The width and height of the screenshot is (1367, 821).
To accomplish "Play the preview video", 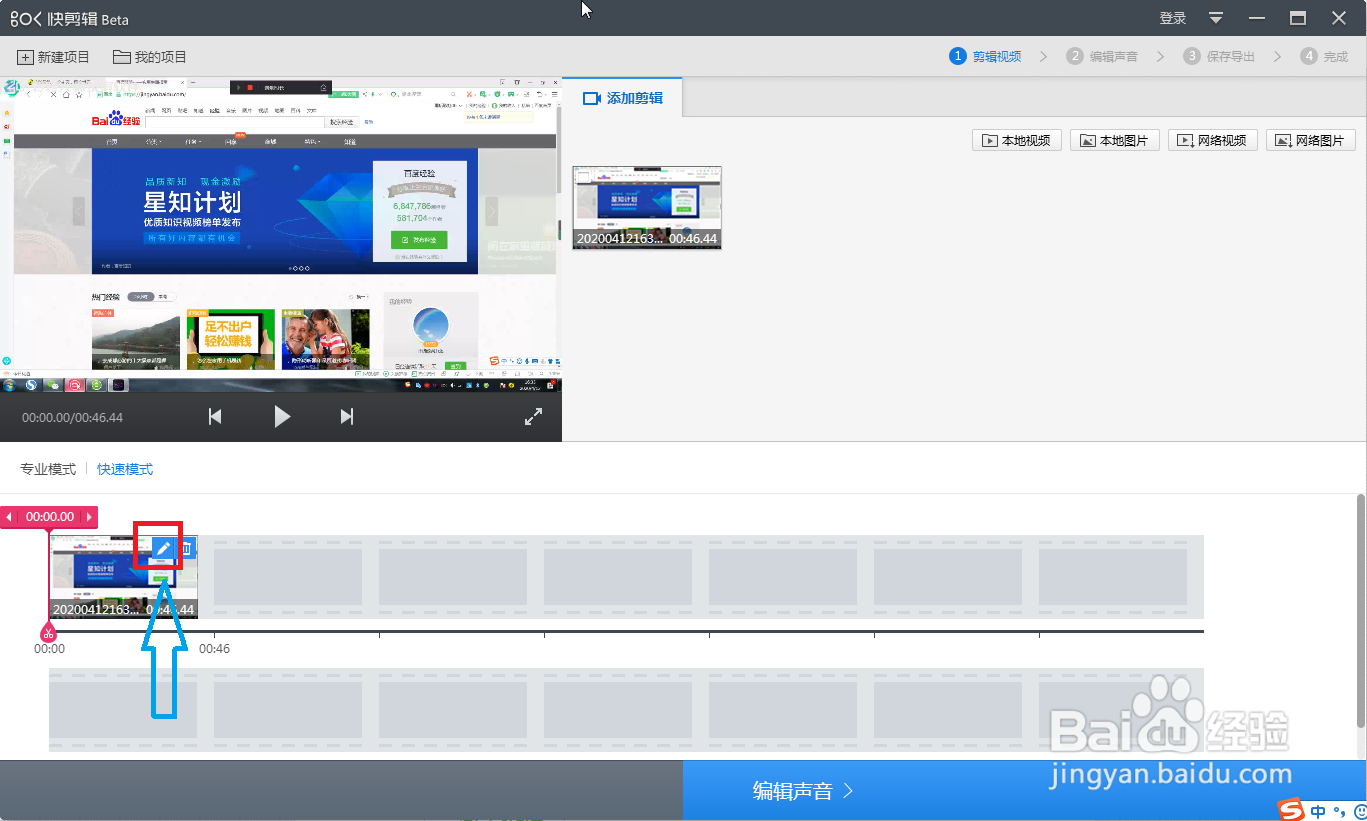I will click(x=282, y=417).
